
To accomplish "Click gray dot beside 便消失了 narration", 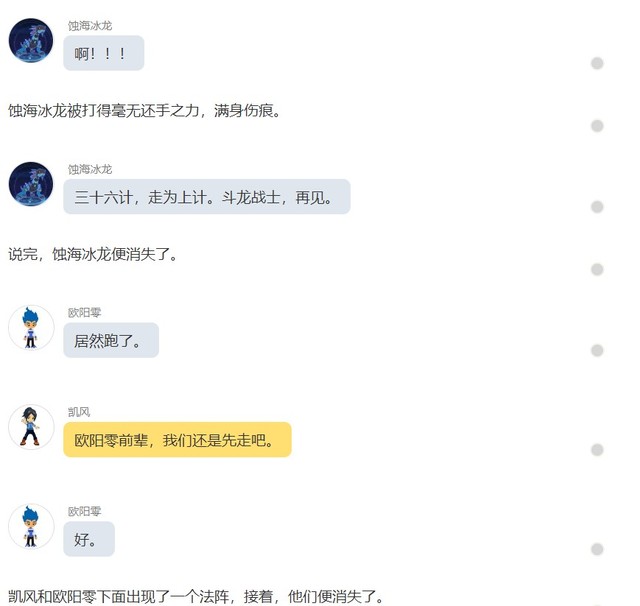I will click(597, 269).
